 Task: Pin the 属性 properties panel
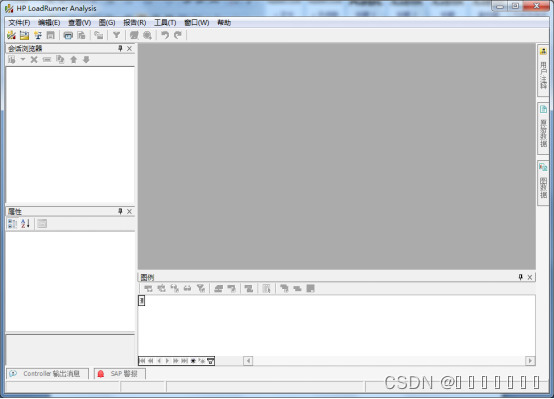(120, 211)
